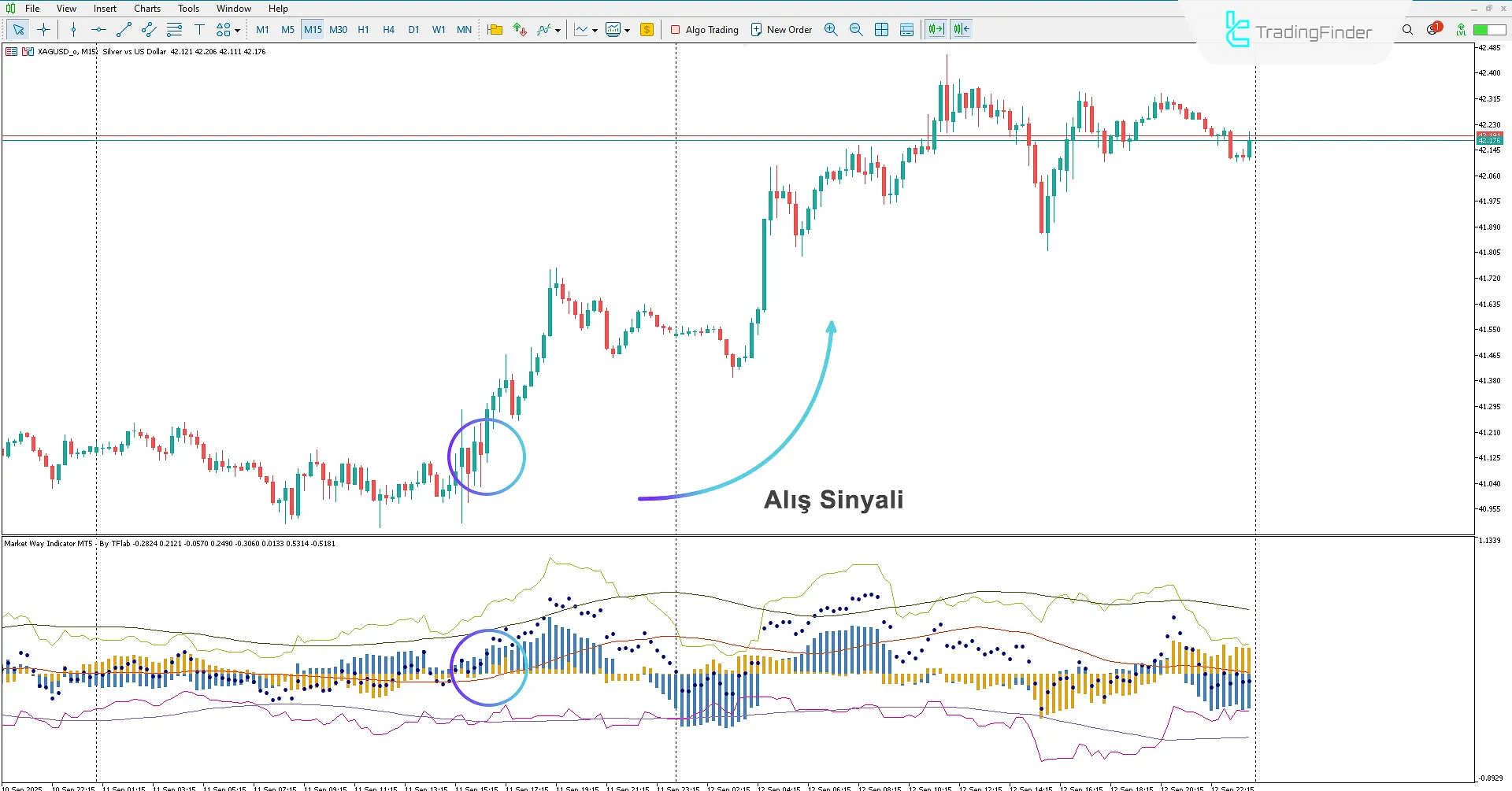This screenshot has width=1512, height=791.
Task: Open the templates dropdown arrow
Action: tap(626, 29)
